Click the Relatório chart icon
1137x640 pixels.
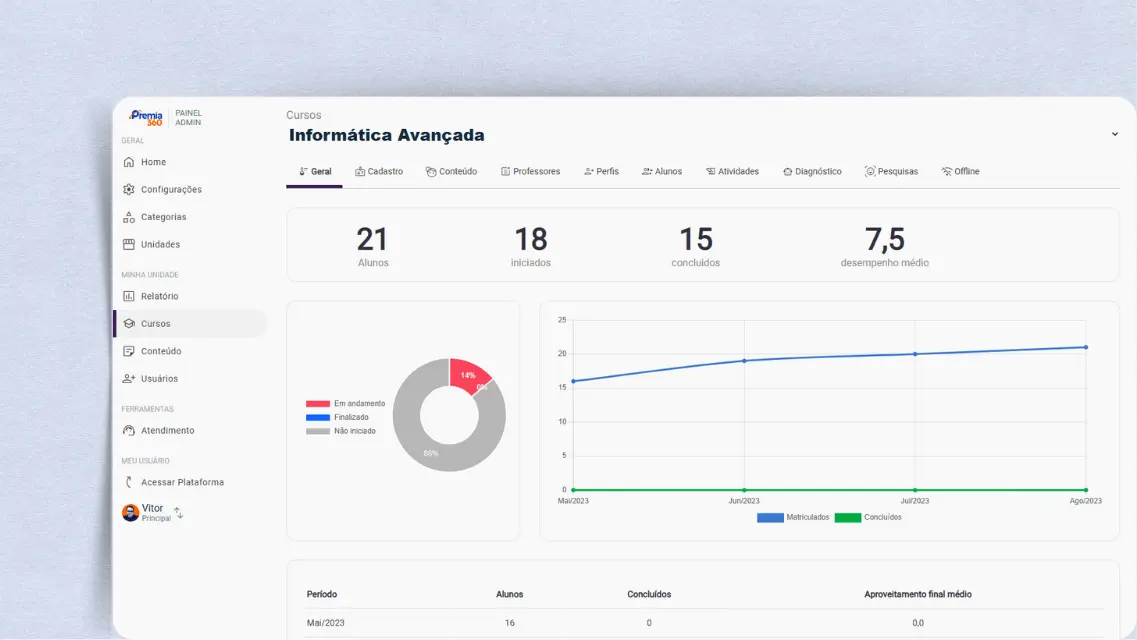click(129, 296)
